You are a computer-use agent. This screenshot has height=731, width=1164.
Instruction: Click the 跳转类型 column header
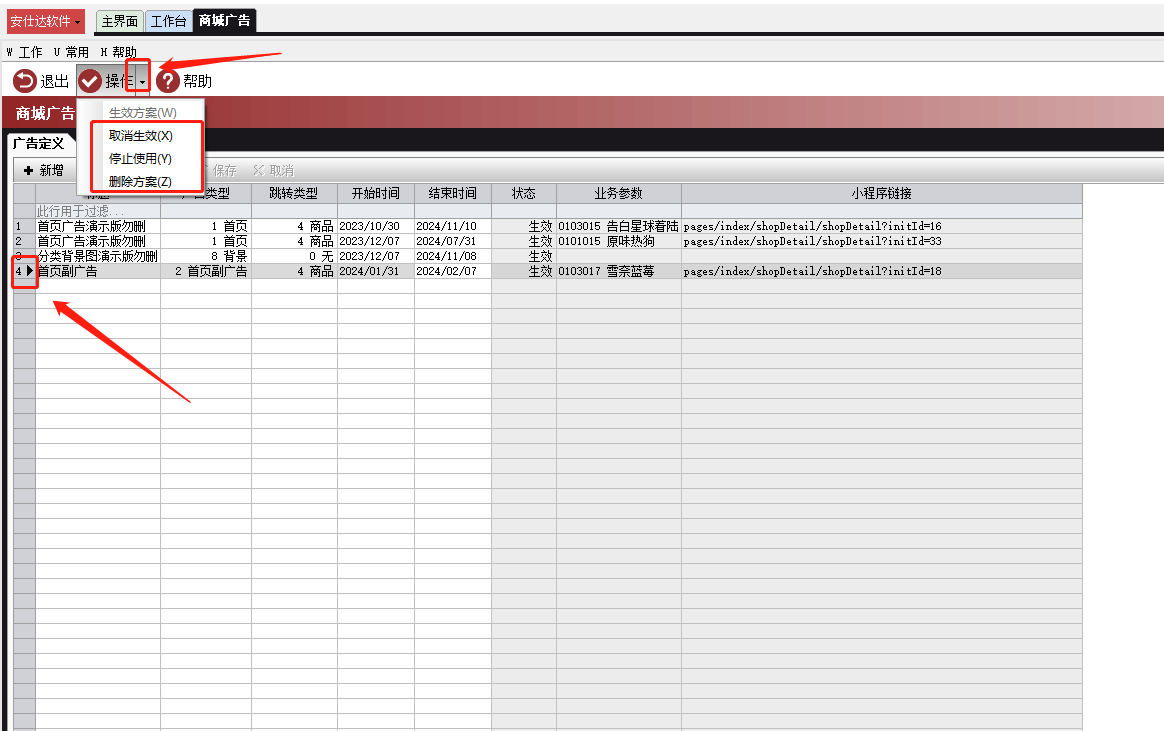[294, 193]
